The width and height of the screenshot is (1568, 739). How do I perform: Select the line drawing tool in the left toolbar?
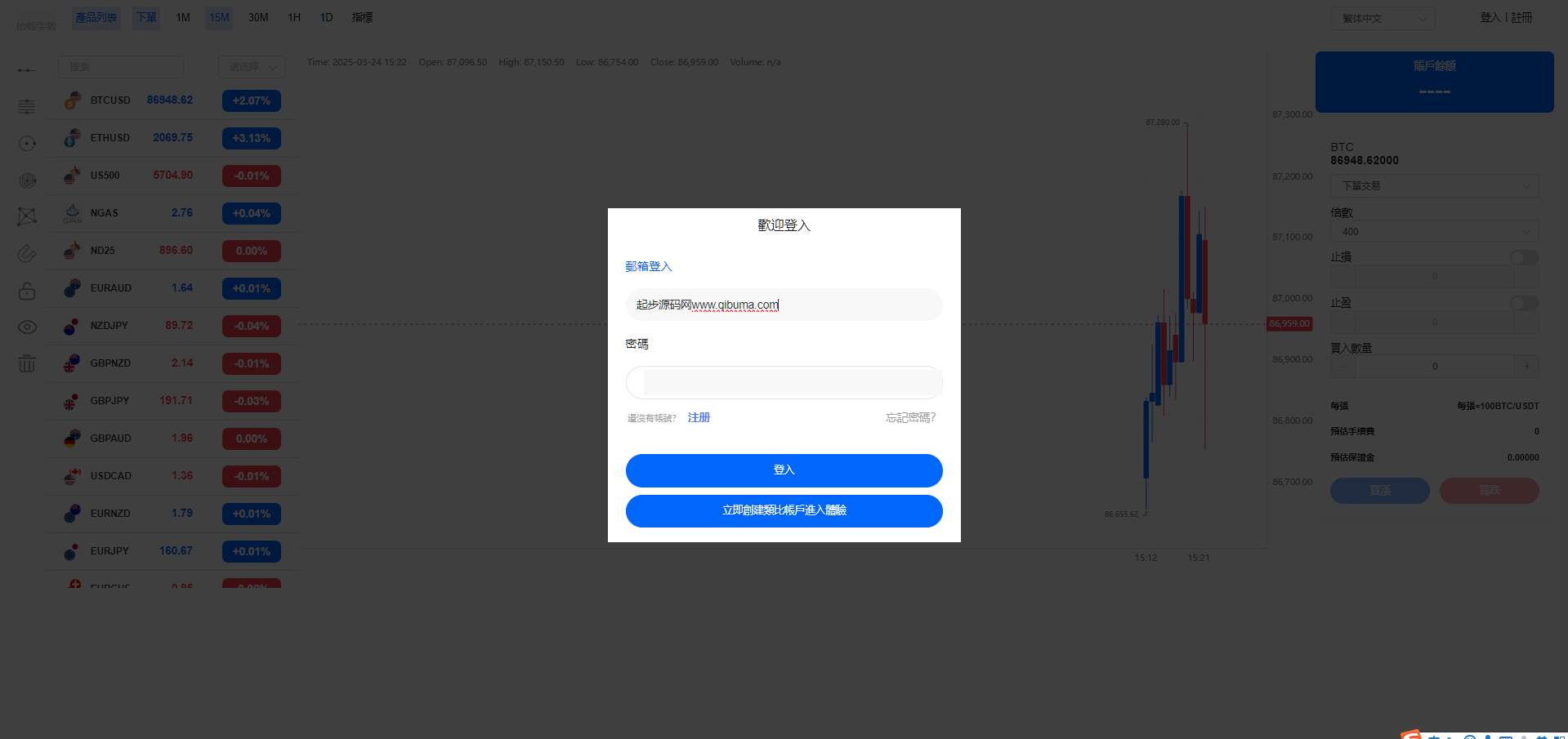[x=27, y=70]
